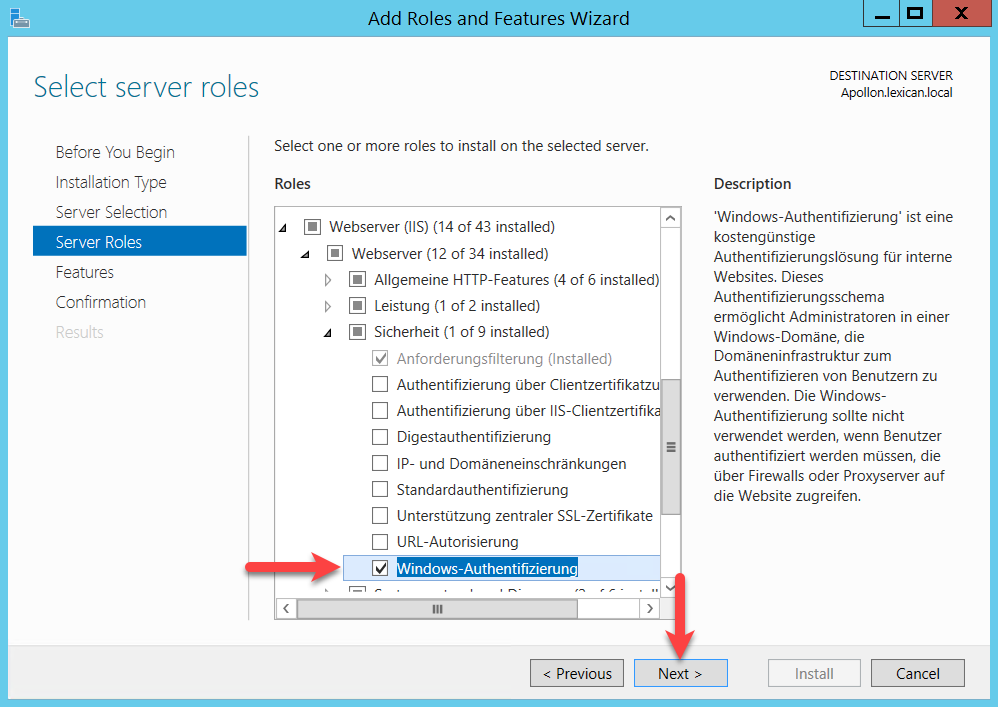998x707 pixels.
Task: Click the Previous button
Action: (x=577, y=673)
